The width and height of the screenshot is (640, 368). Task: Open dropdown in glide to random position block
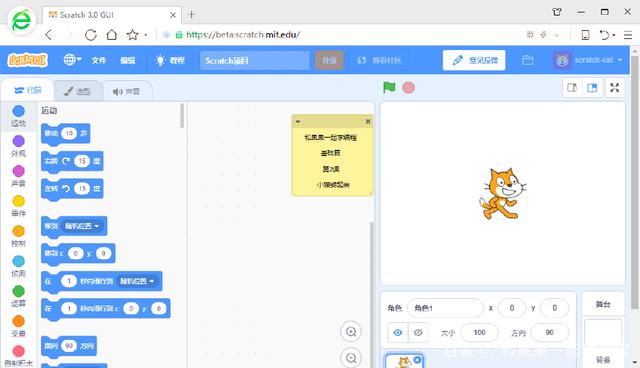pos(137,281)
